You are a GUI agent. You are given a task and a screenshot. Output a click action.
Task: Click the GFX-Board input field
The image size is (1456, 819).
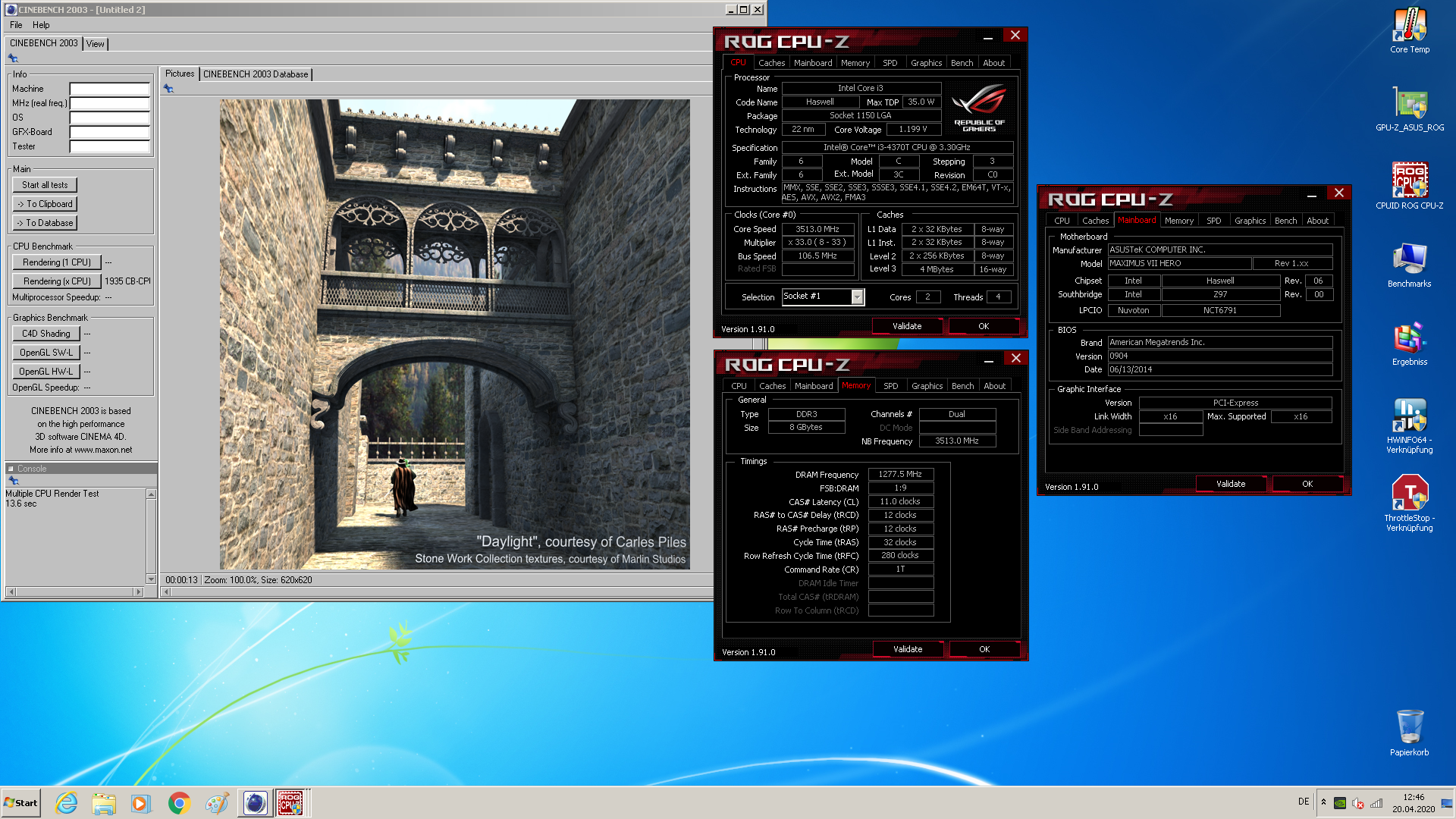pos(110,132)
